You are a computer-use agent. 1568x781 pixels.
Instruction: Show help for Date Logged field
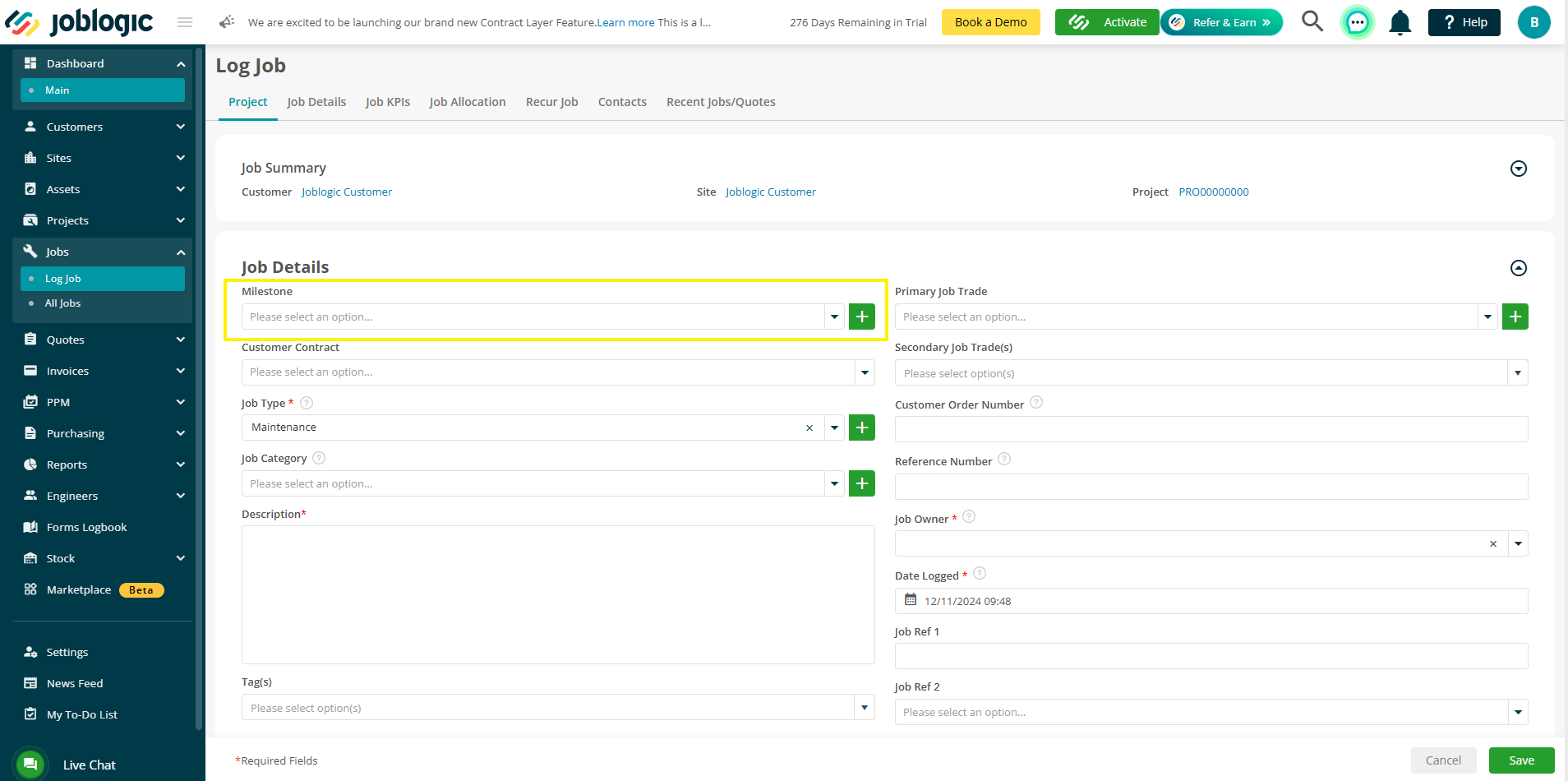(980, 573)
